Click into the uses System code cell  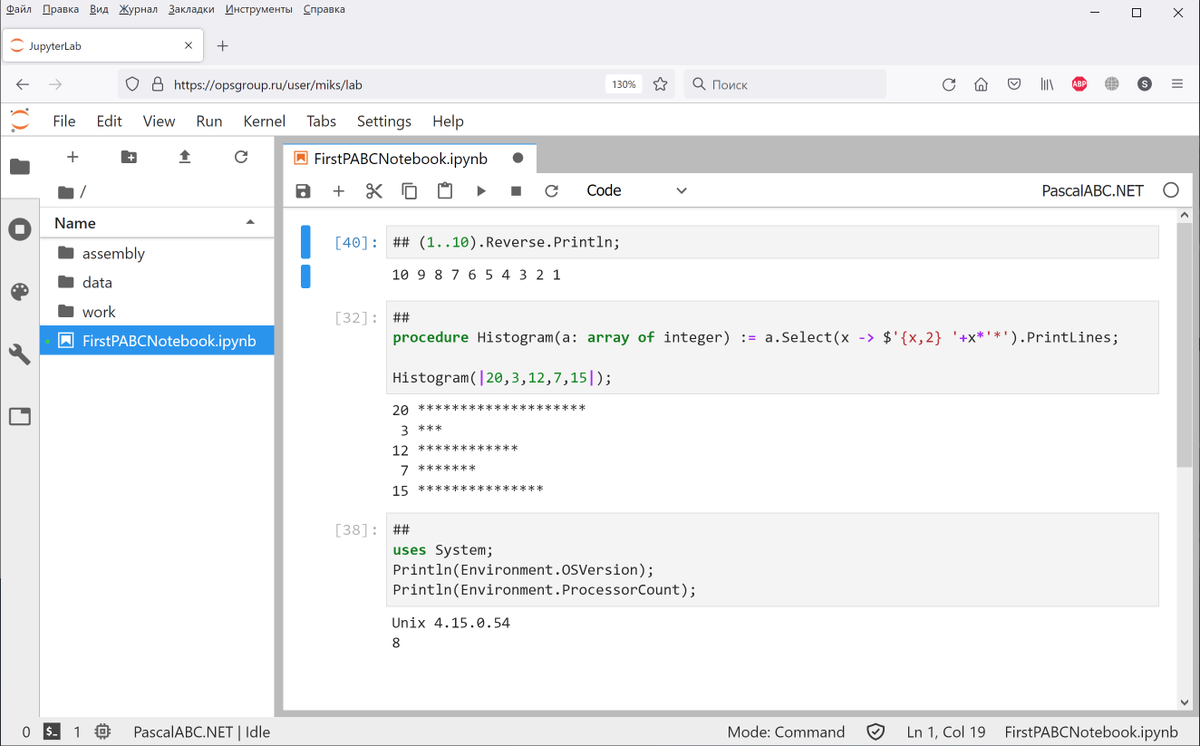[772, 559]
